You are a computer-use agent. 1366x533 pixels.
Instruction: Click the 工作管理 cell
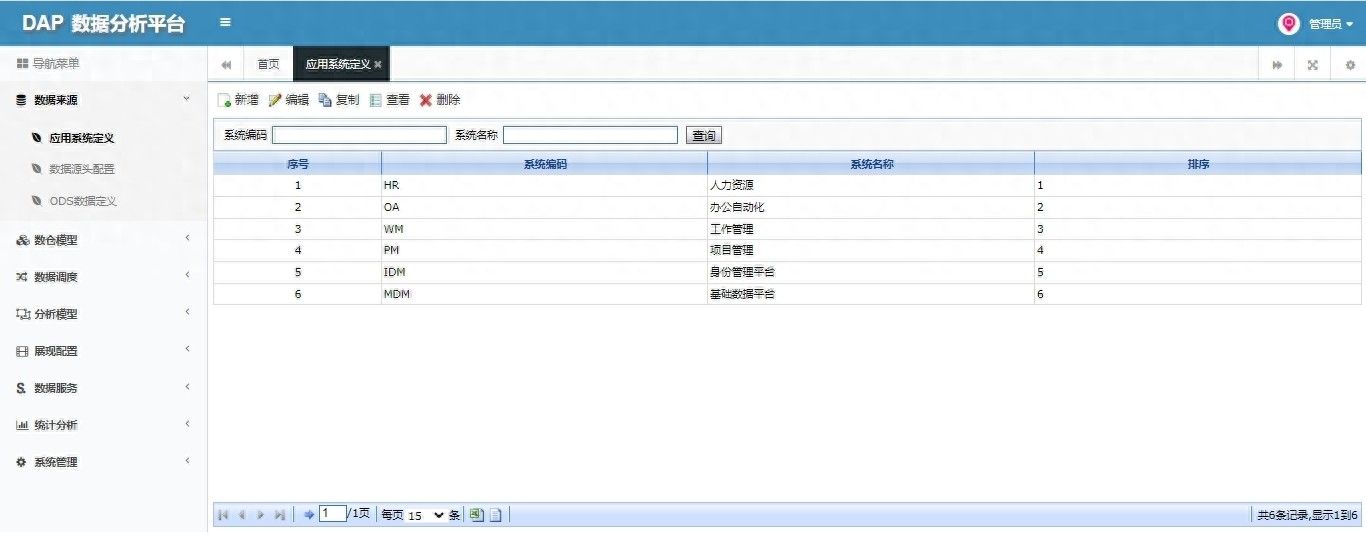click(x=871, y=229)
